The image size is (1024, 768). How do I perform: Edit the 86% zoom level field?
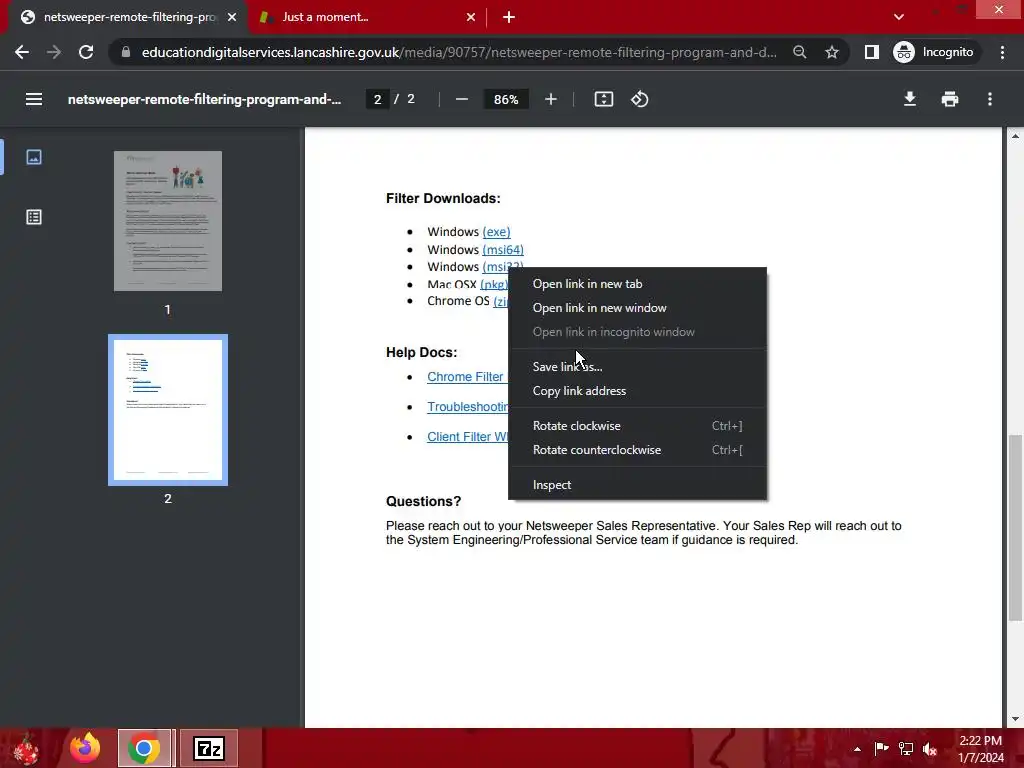pyautogui.click(x=506, y=99)
